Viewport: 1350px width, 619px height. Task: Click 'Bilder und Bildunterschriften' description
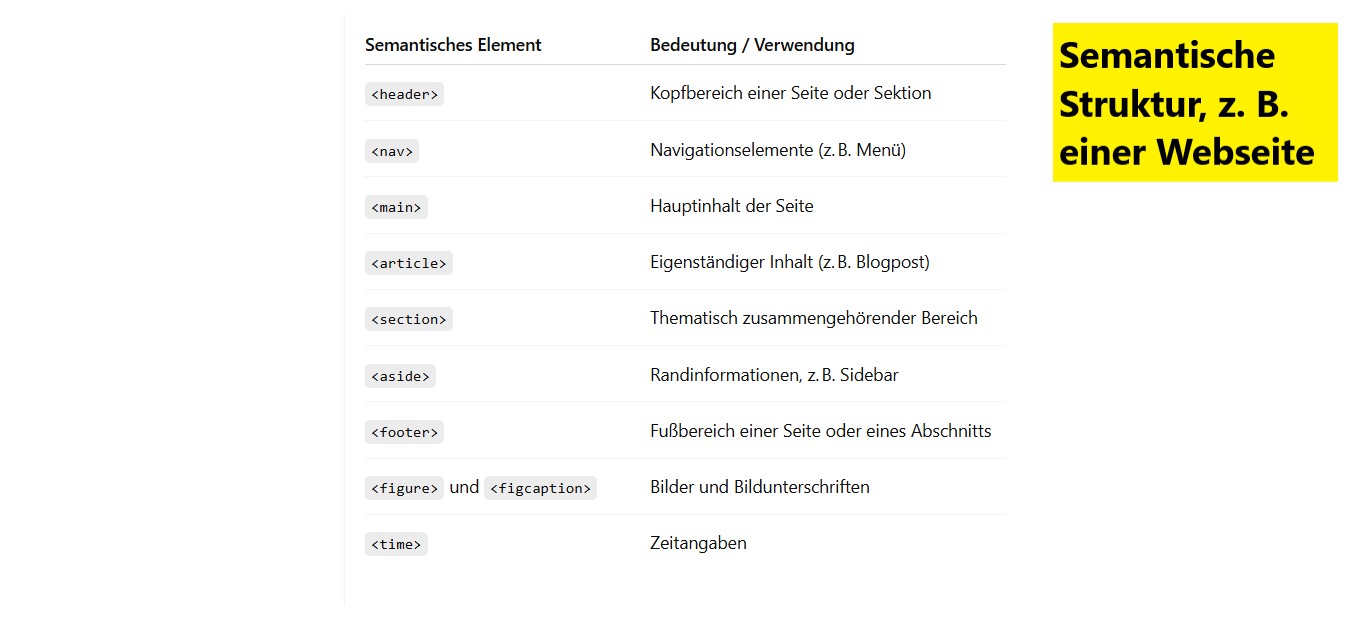point(760,487)
